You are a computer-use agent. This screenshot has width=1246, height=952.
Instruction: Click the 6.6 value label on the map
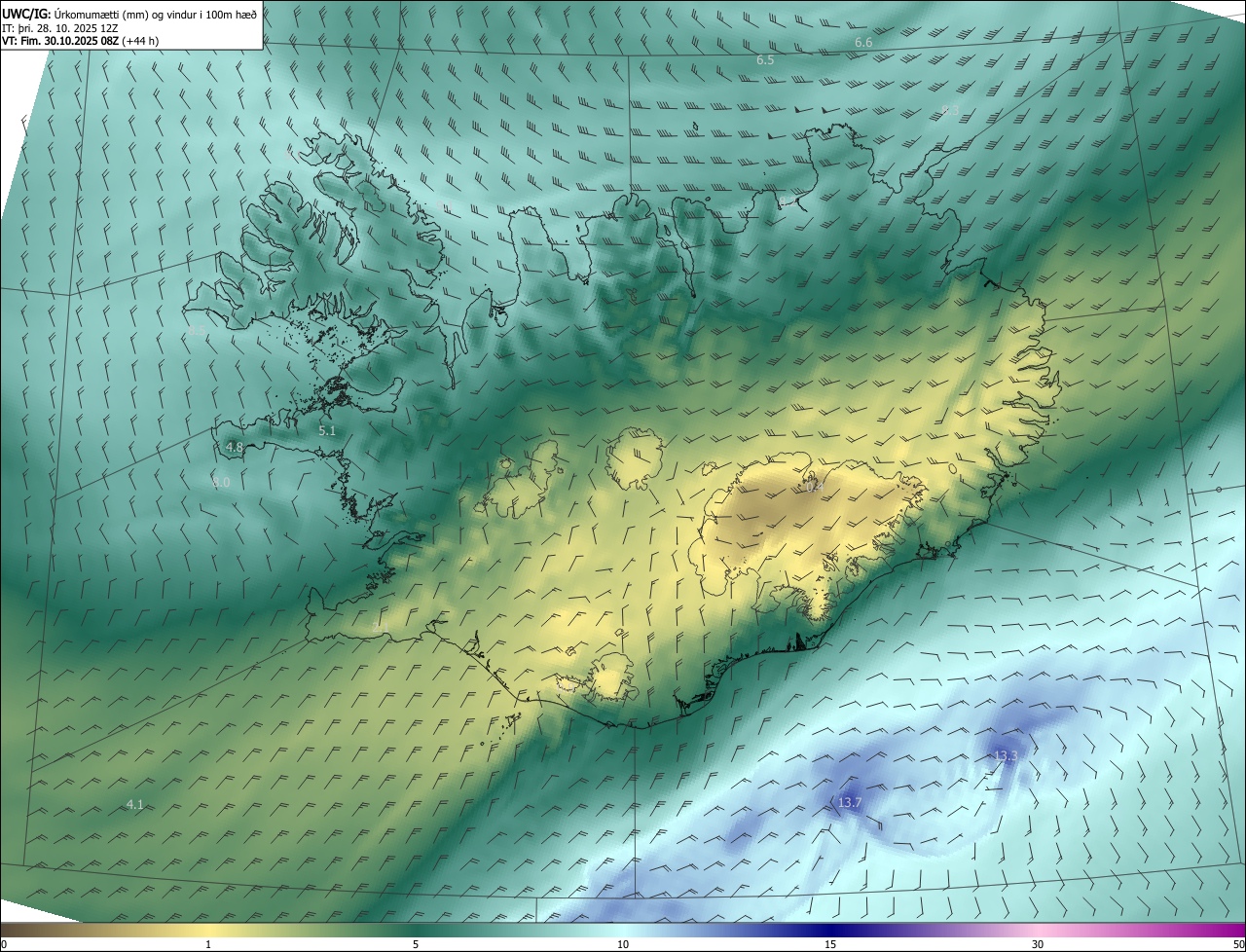[x=863, y=43]
